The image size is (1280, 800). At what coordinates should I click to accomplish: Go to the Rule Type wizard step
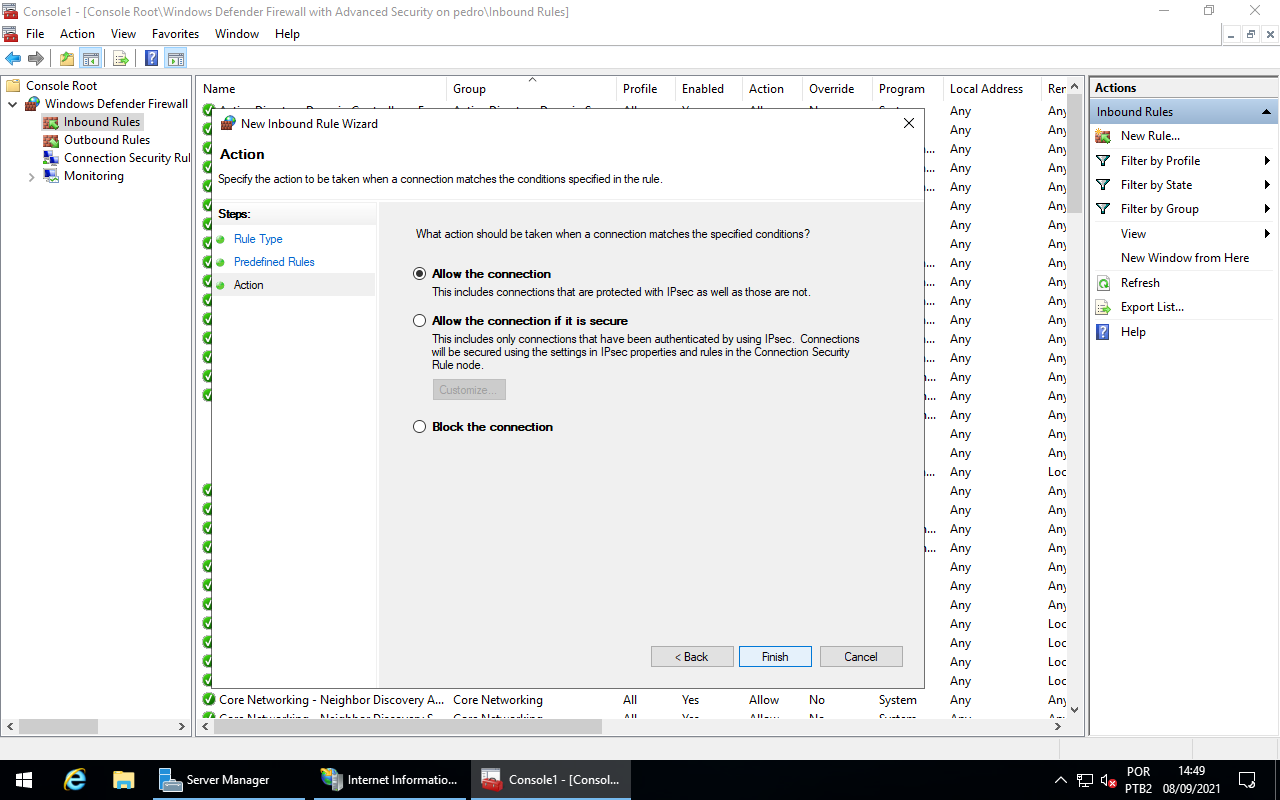pos(258,239)
